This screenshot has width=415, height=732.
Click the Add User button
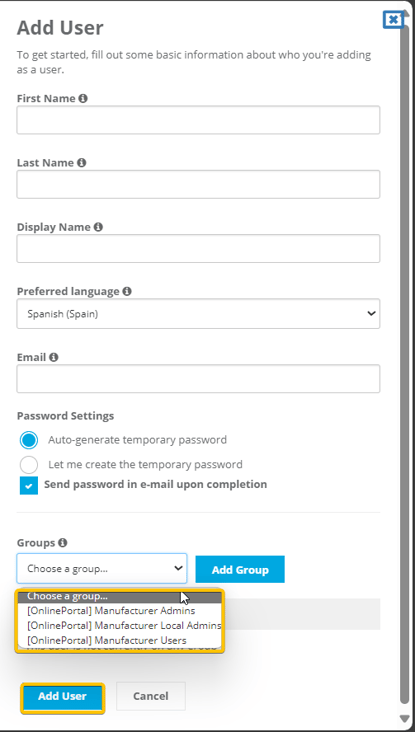pos(63,696)
